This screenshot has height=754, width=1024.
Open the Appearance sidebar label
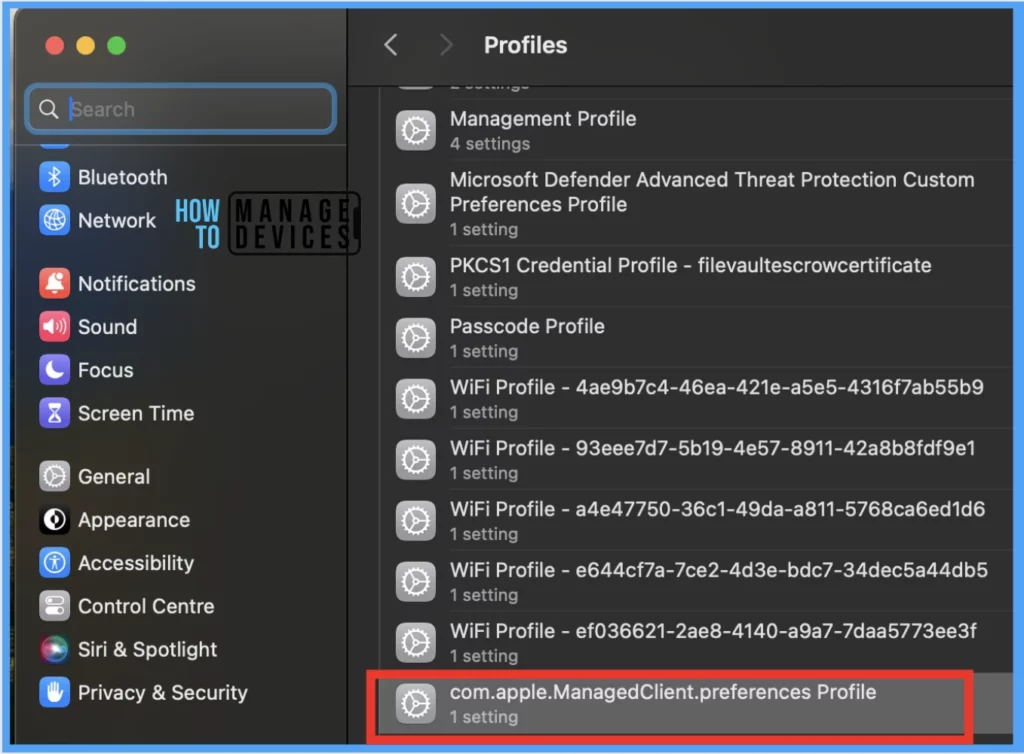134,520
